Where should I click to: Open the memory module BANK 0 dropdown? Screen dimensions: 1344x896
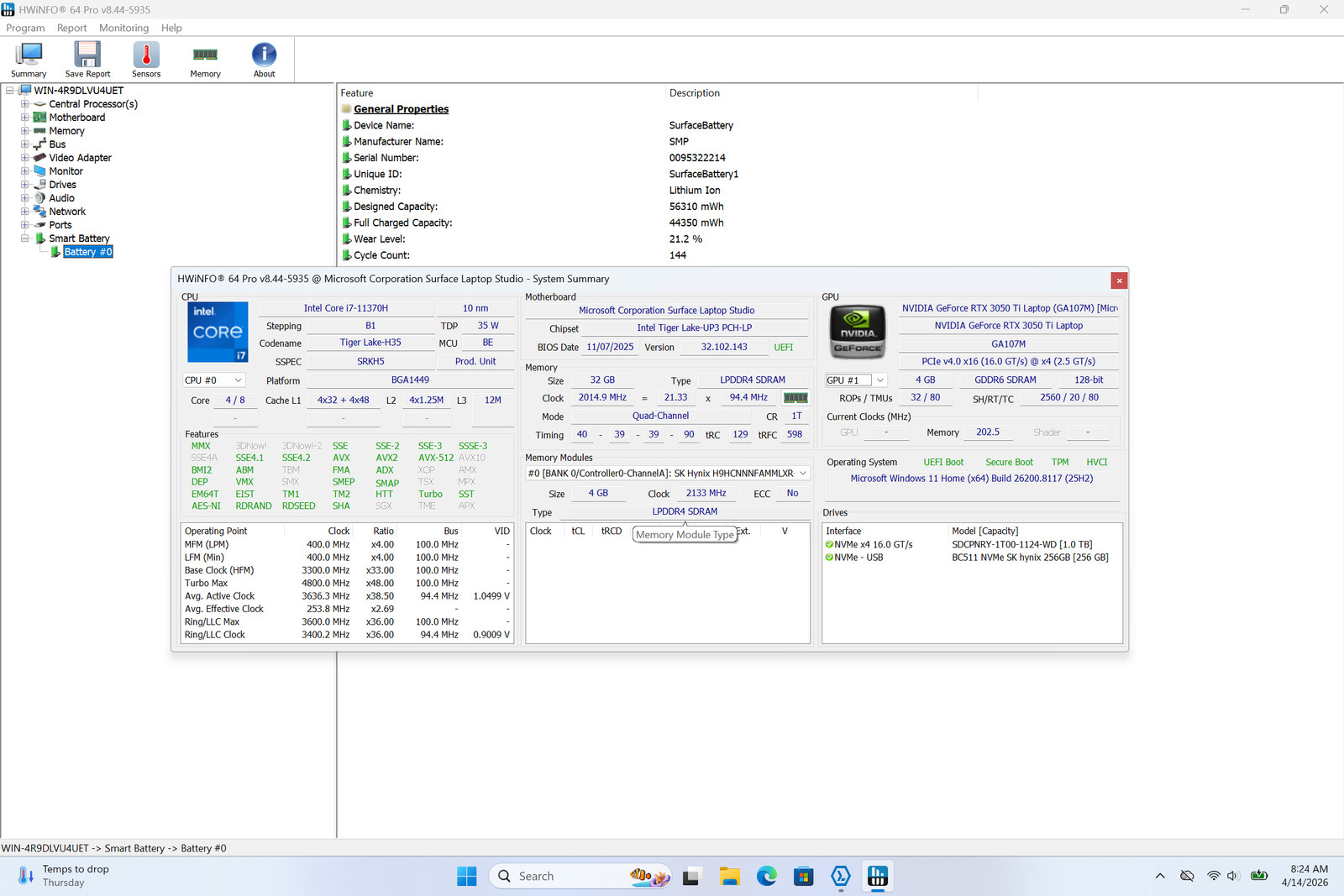[668, 474]
